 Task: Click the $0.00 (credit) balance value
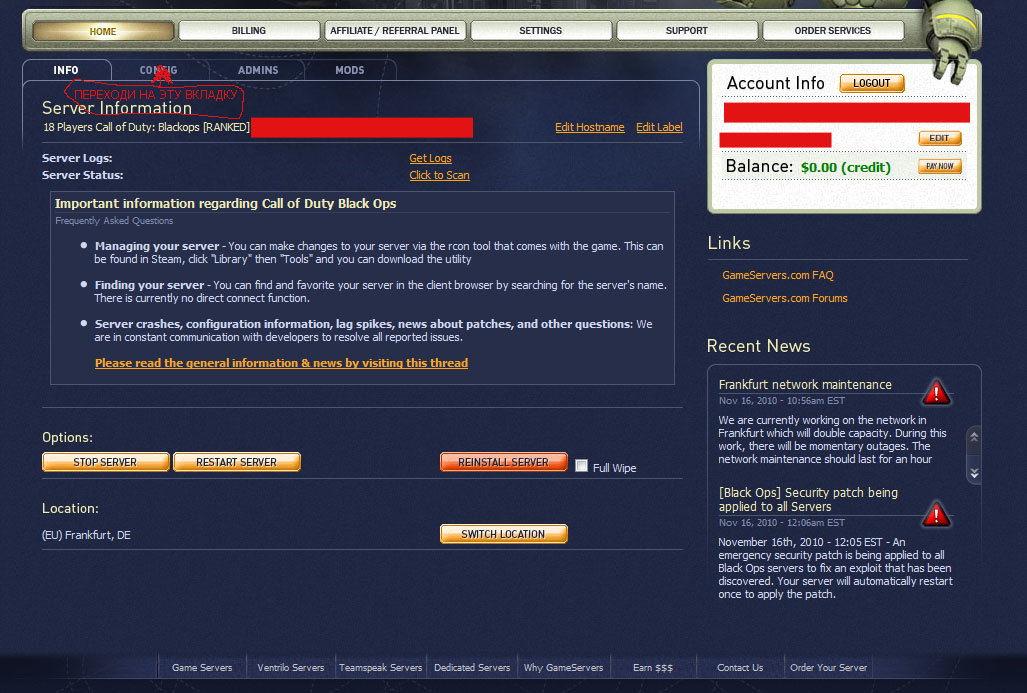point(846,167)
